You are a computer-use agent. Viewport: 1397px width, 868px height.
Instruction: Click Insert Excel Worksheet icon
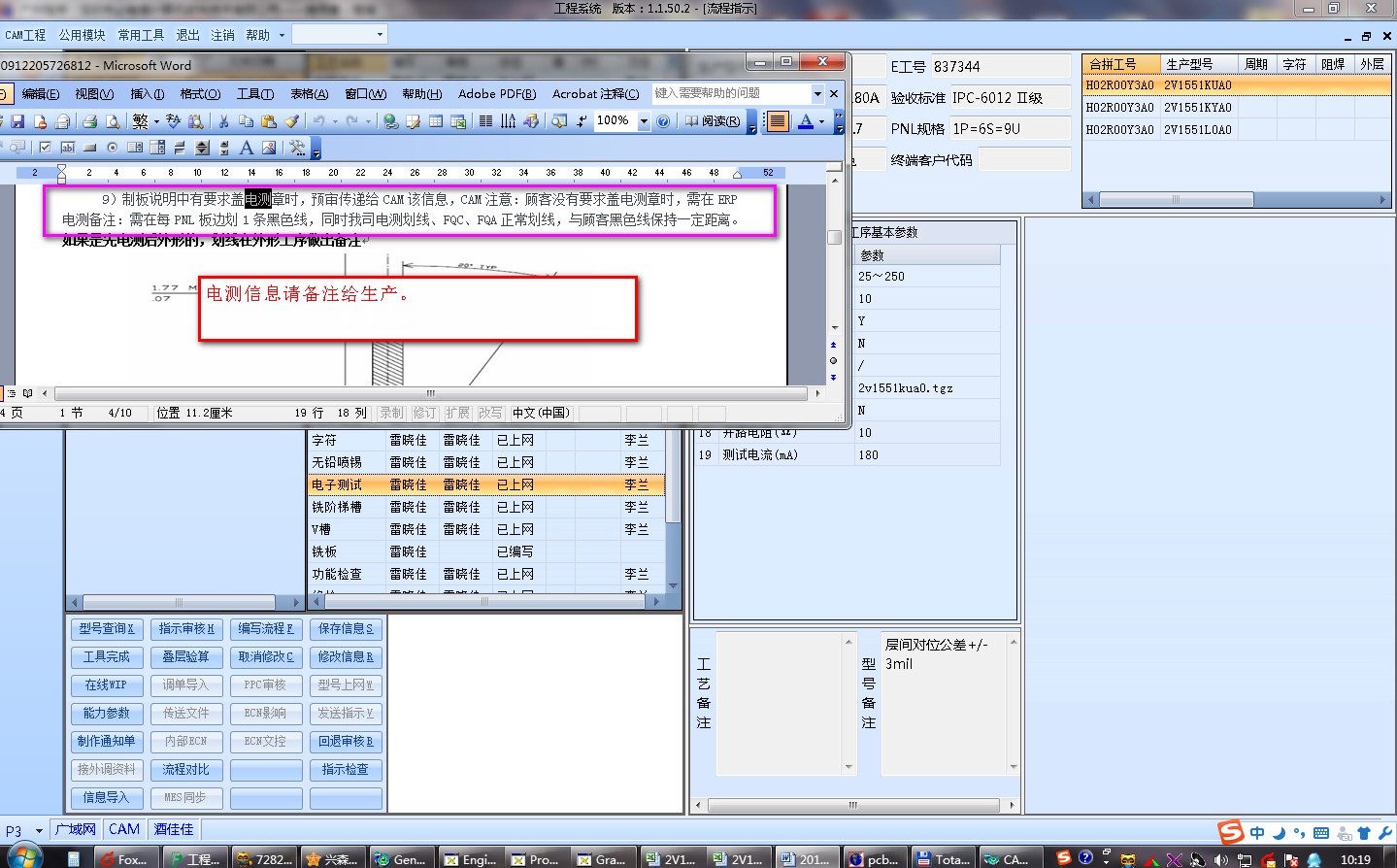pos(458,121)
